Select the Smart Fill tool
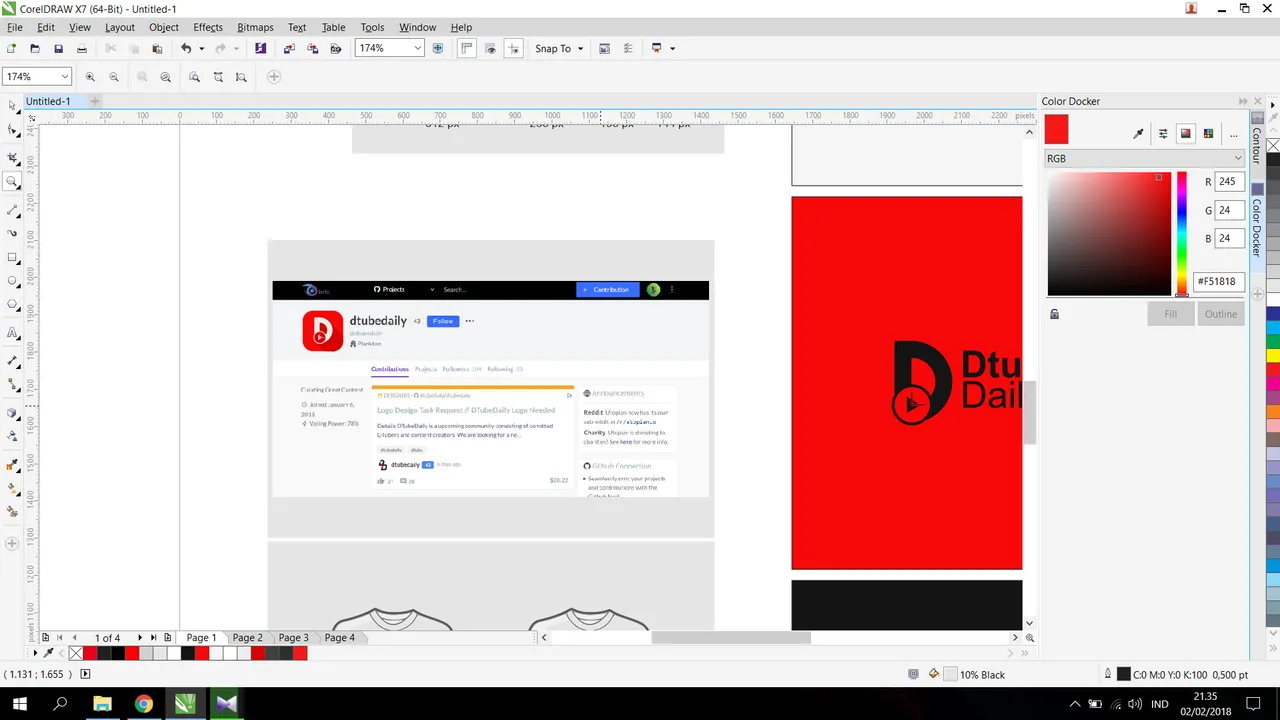This screenshot has width=1280, height=720. pyautogui.click(x=12, y=512)
